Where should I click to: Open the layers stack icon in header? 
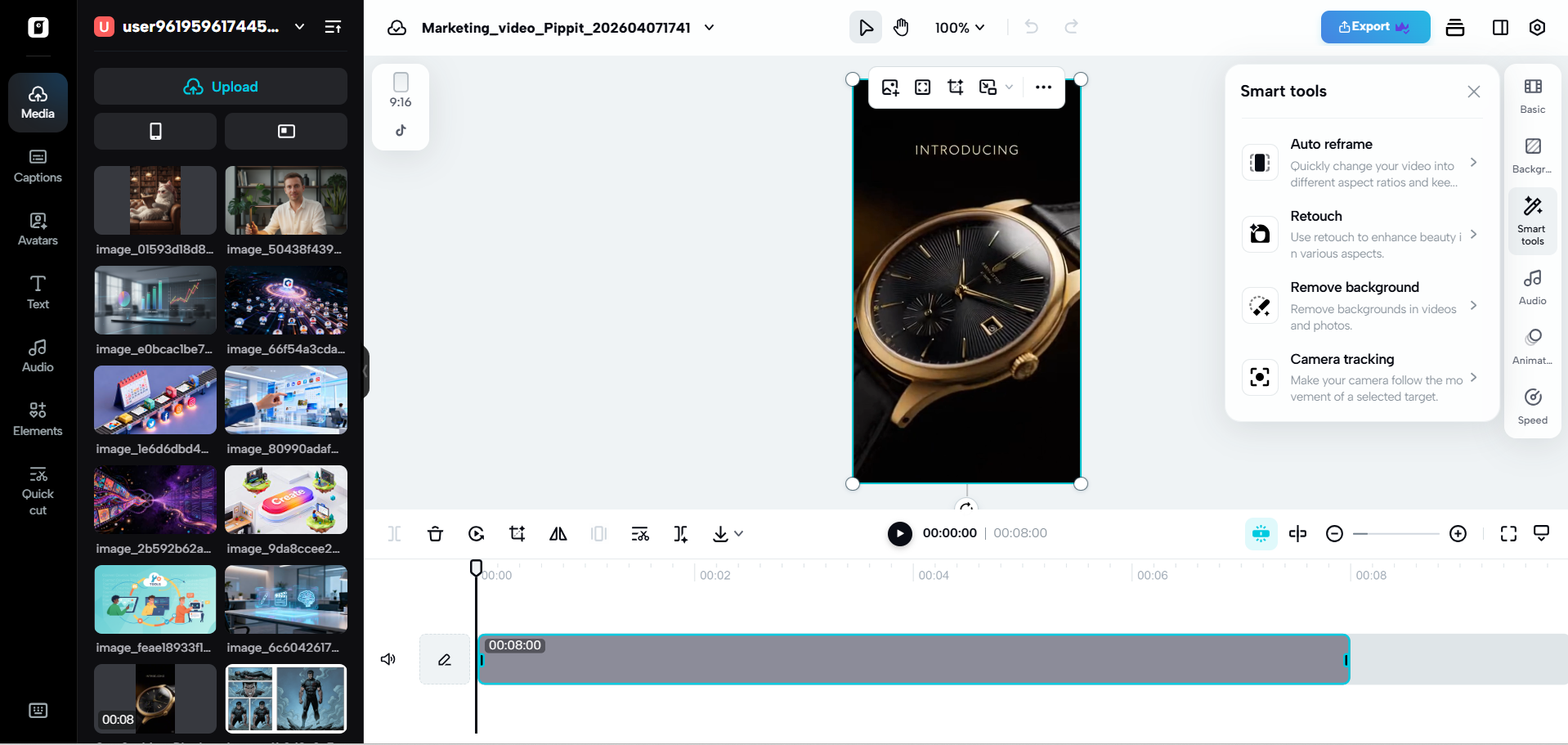[x=1455, y=28]
